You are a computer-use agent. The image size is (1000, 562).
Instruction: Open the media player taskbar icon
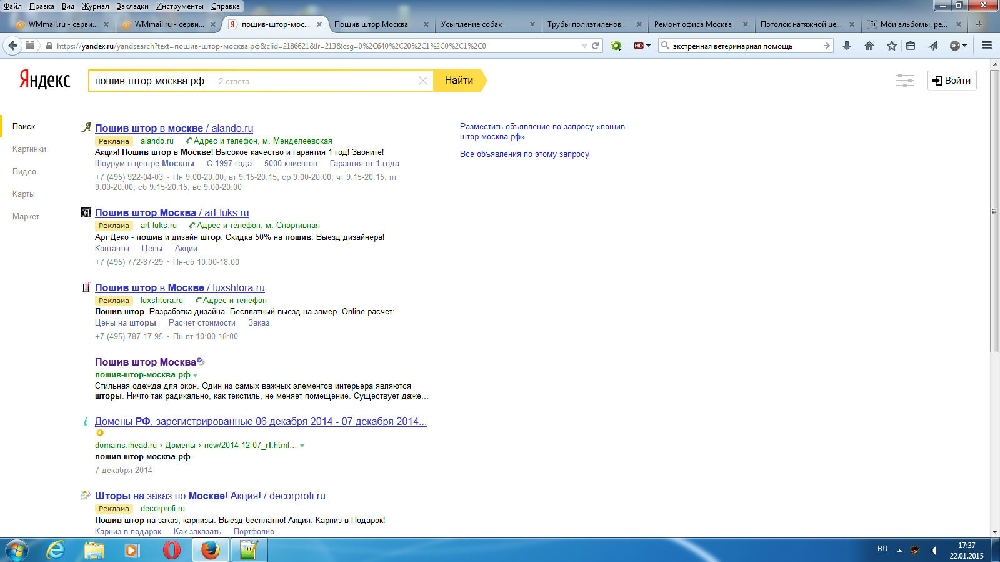[x=132, y=550]
